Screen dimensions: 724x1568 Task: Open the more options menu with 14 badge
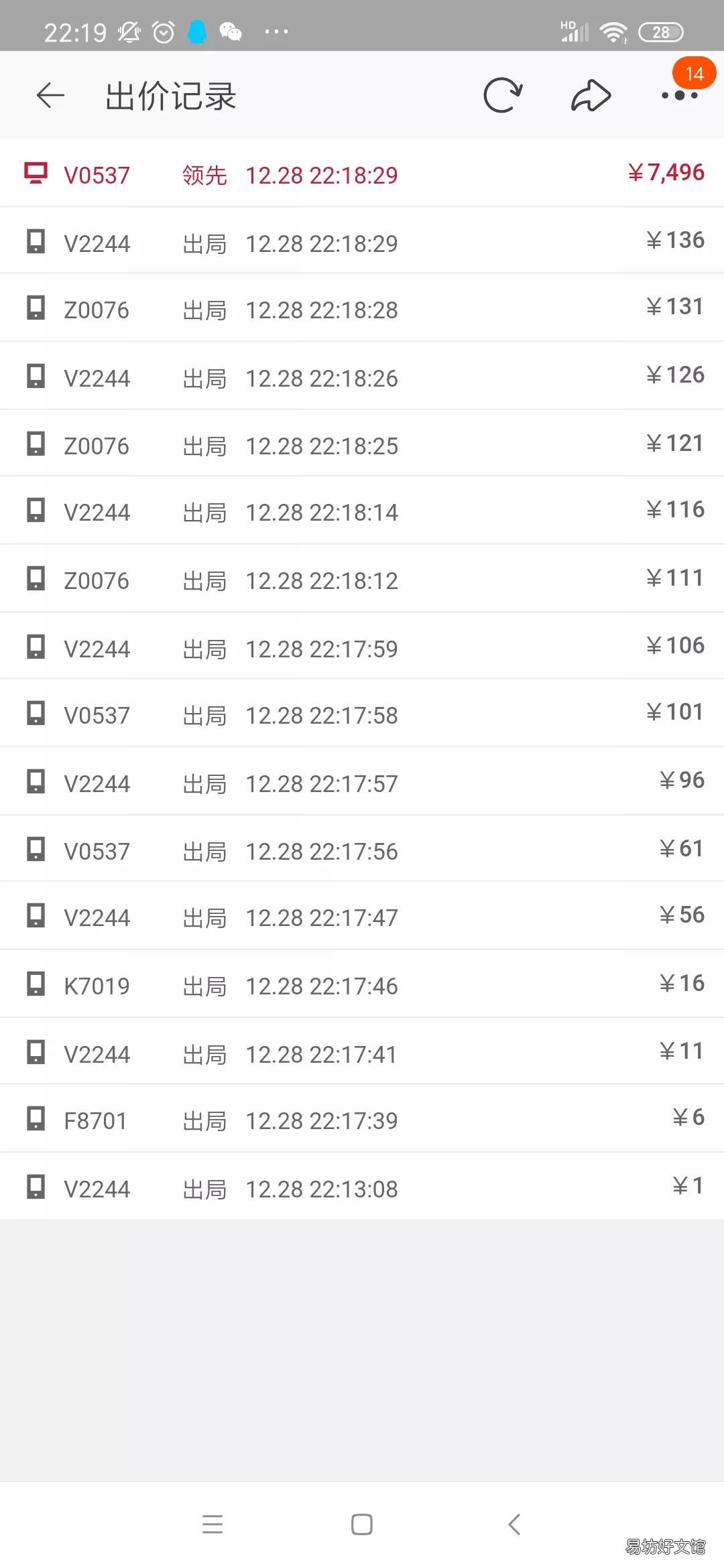(x=680, y=96)
